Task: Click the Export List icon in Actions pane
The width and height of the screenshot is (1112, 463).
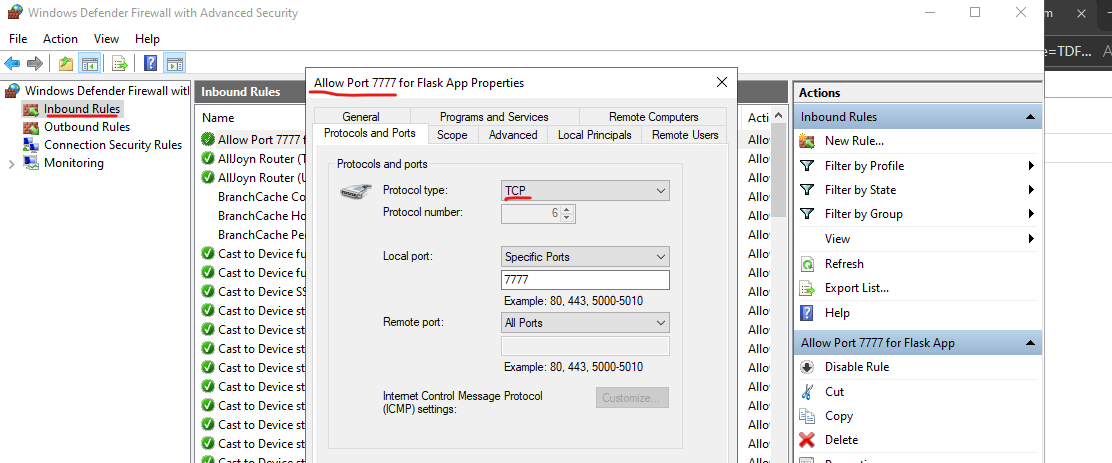Action: pos(807,289)
